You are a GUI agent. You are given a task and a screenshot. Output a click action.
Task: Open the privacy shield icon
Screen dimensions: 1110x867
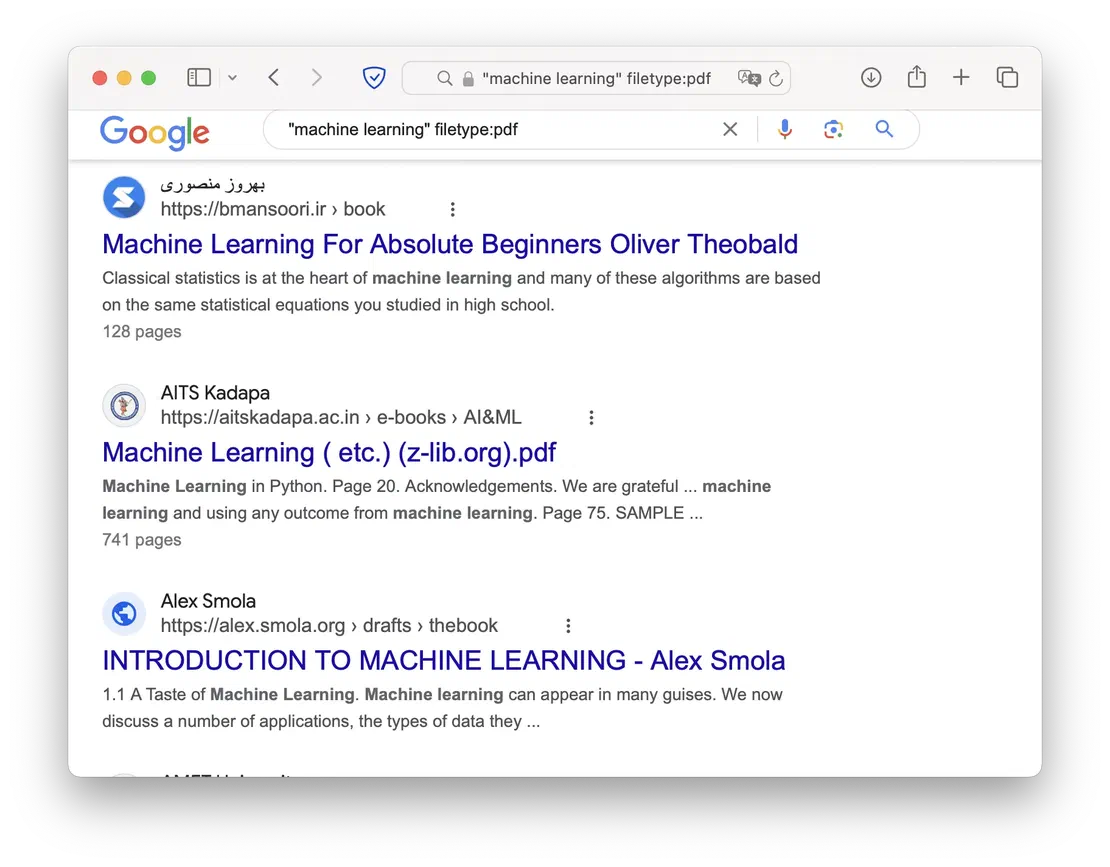(374, 77)
